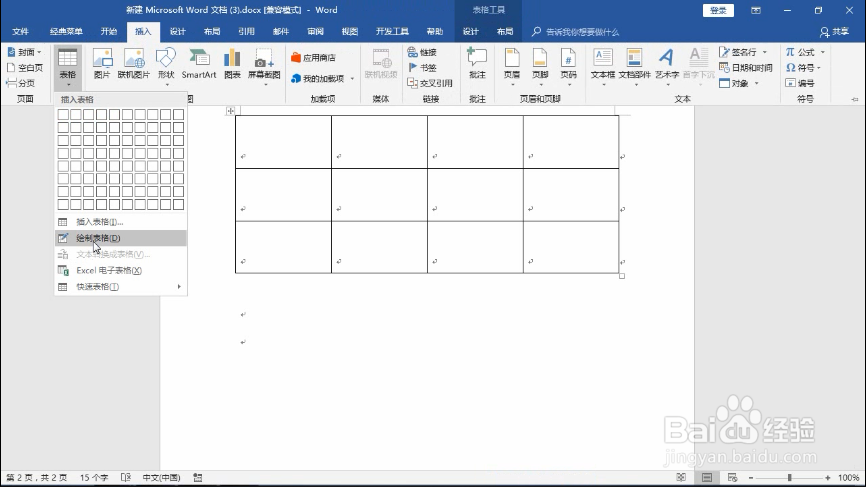Choose Draw Table (绘制表格) menu item

pos(121,238)
